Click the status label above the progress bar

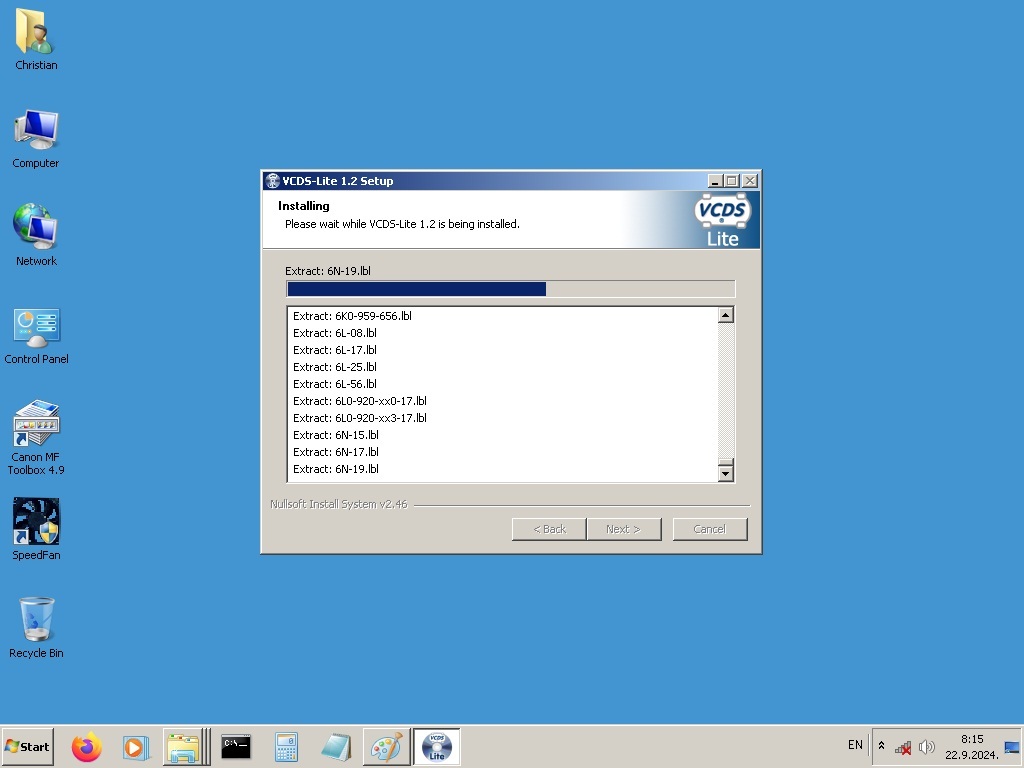coord(328,271)
